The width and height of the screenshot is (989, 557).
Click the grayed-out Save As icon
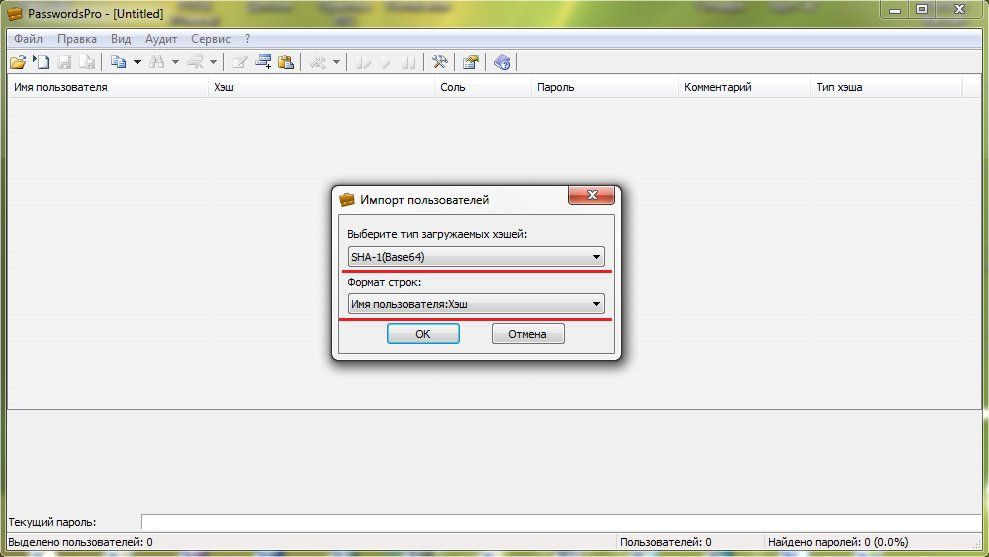(x=87, y=62)
